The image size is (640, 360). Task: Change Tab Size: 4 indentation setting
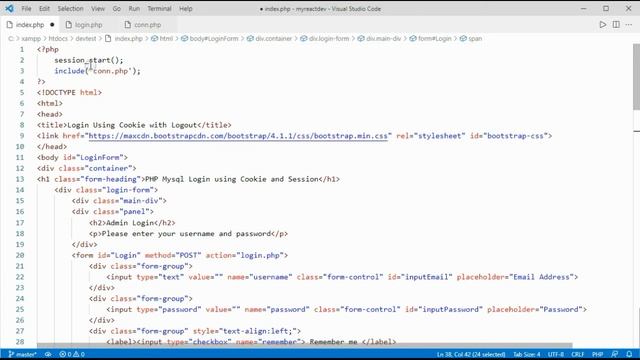pyautogui.click(x=527, y=354)
